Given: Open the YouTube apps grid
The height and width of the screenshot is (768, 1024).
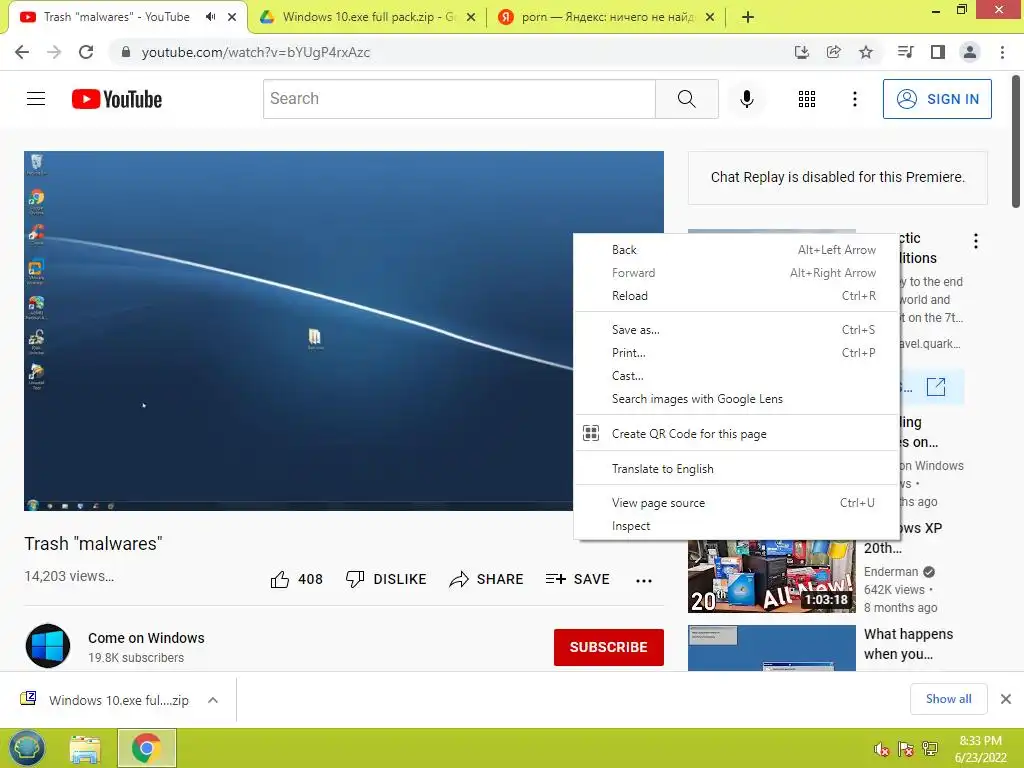Looking at the screenshot, I should click(x=807, y=99).
